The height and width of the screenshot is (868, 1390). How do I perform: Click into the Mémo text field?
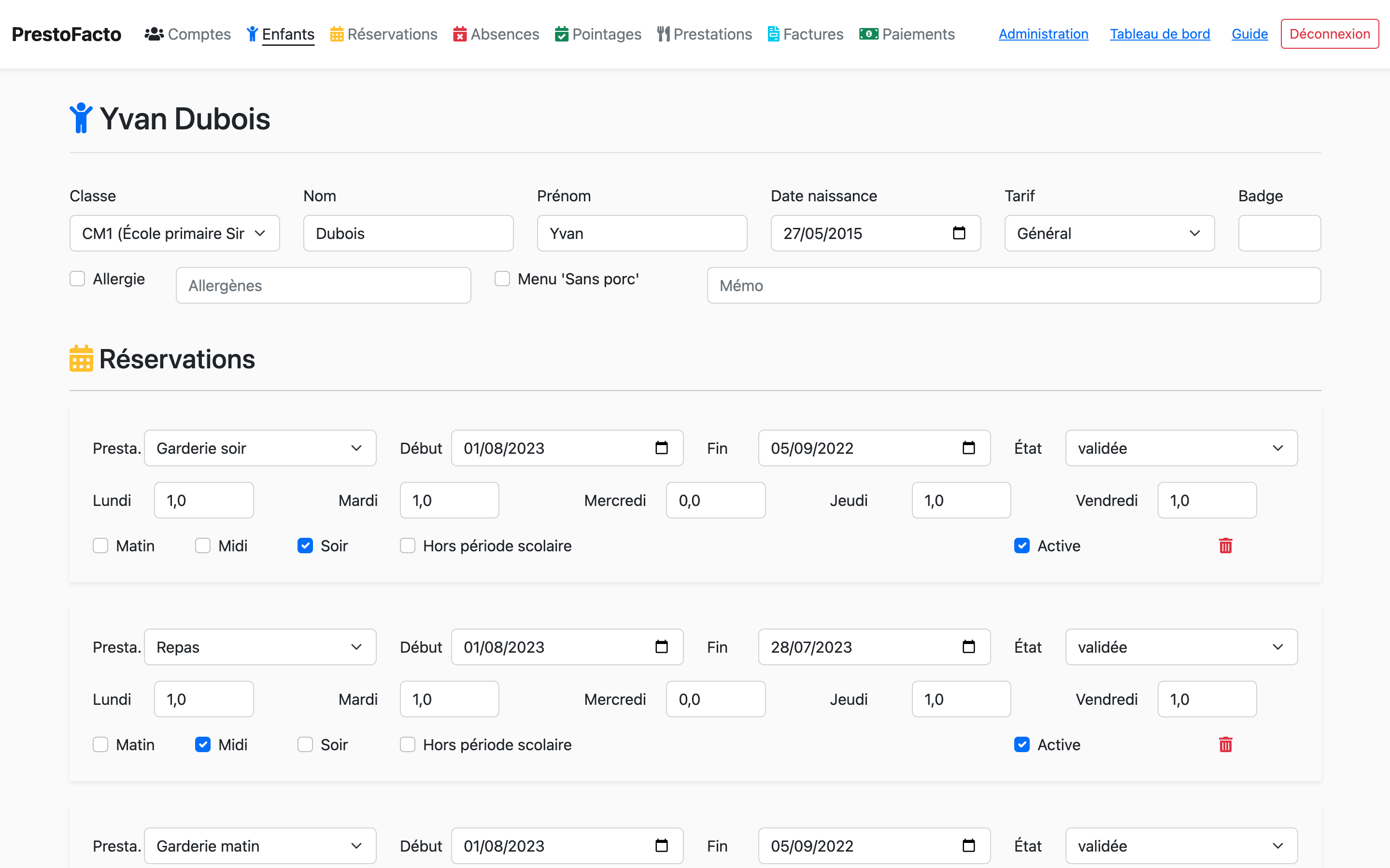[x=1013, y=285]
